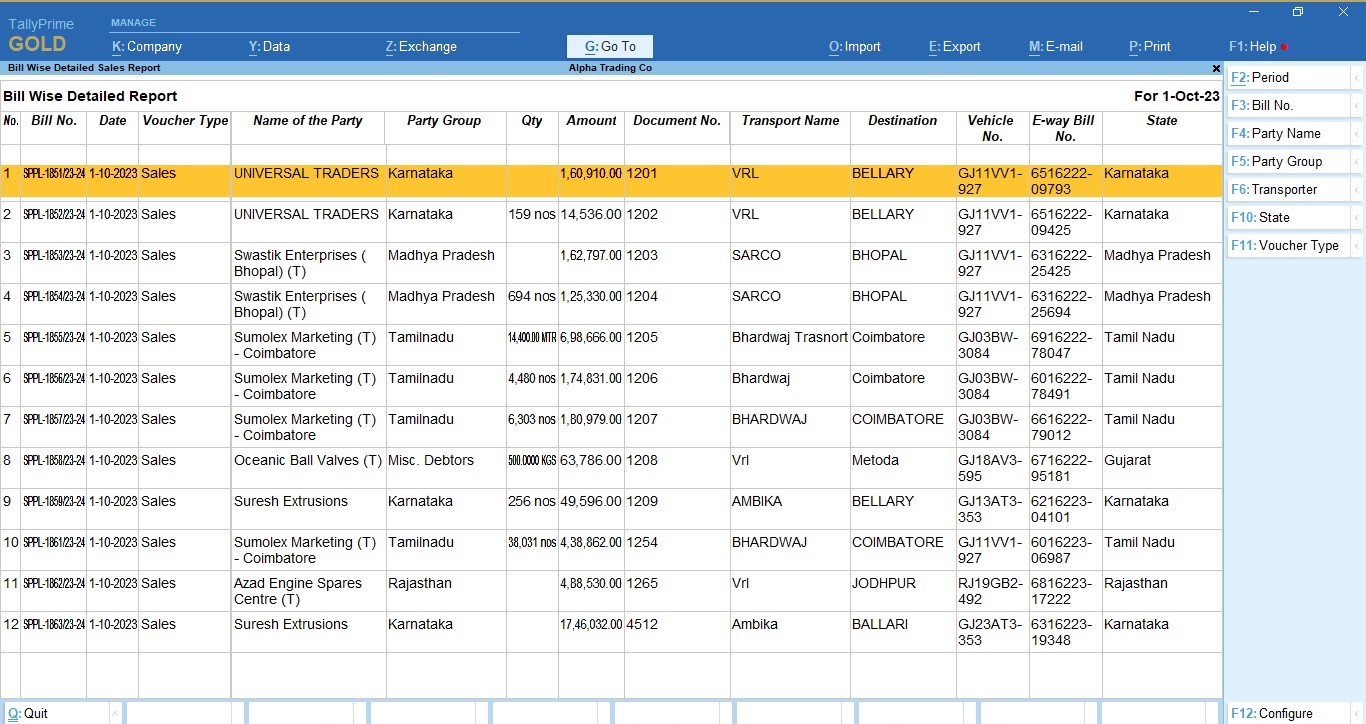Open F12 Configure

coord(1271,713)
